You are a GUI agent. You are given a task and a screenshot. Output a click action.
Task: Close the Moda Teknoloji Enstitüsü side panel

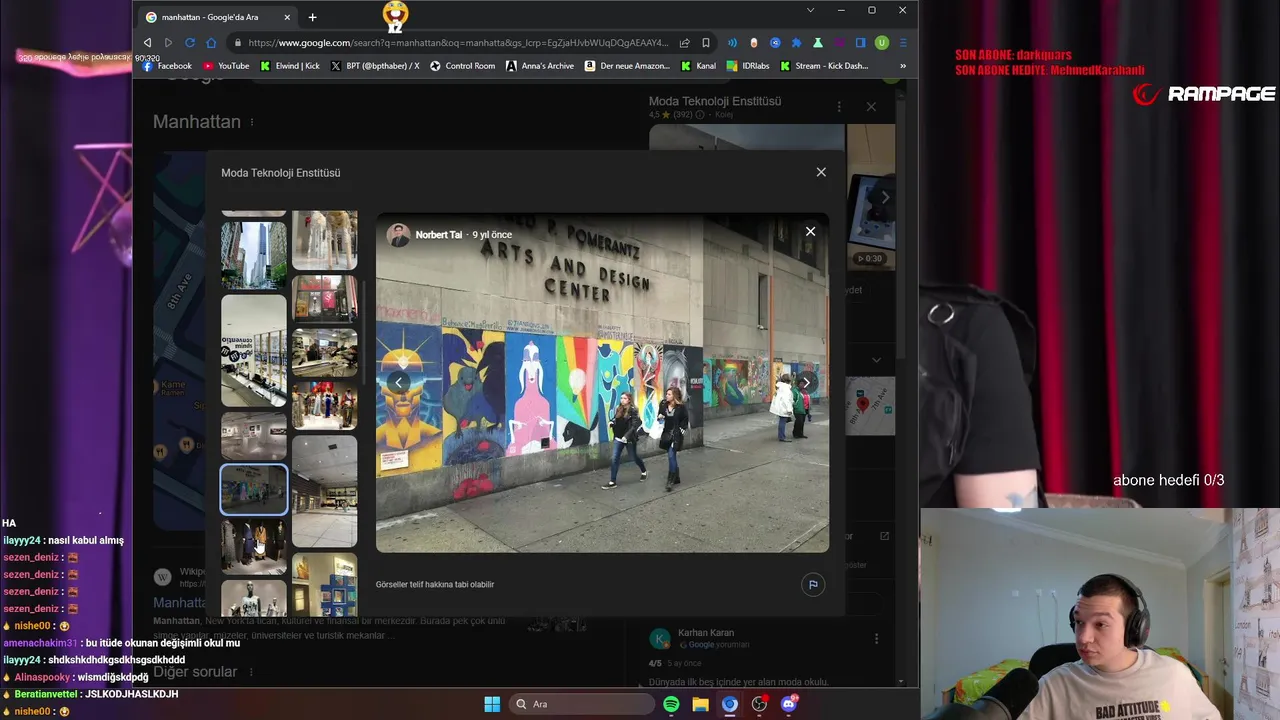(x=871, y=106)
